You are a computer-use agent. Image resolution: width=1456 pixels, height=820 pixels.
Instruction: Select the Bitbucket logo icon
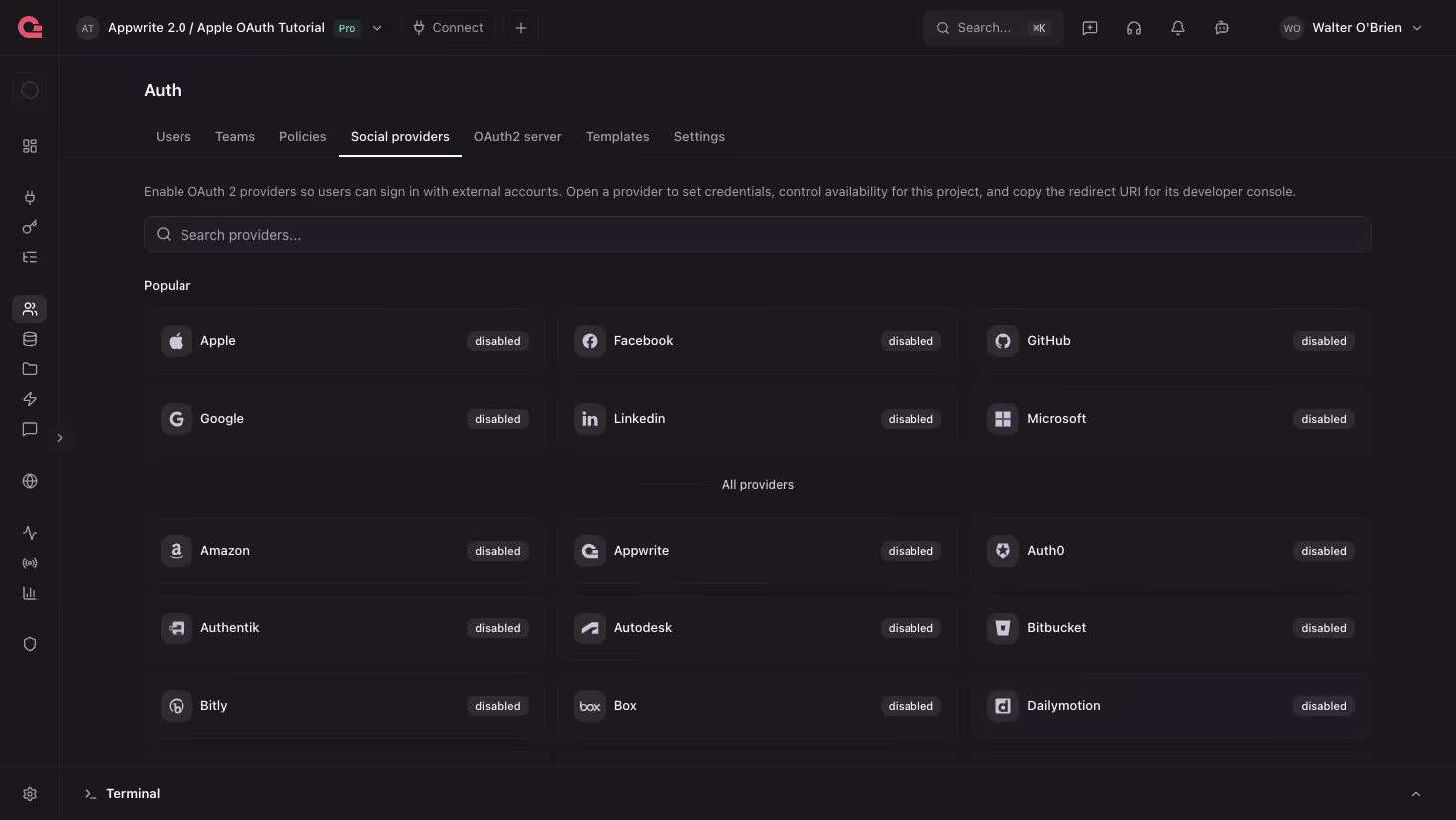1003,628
